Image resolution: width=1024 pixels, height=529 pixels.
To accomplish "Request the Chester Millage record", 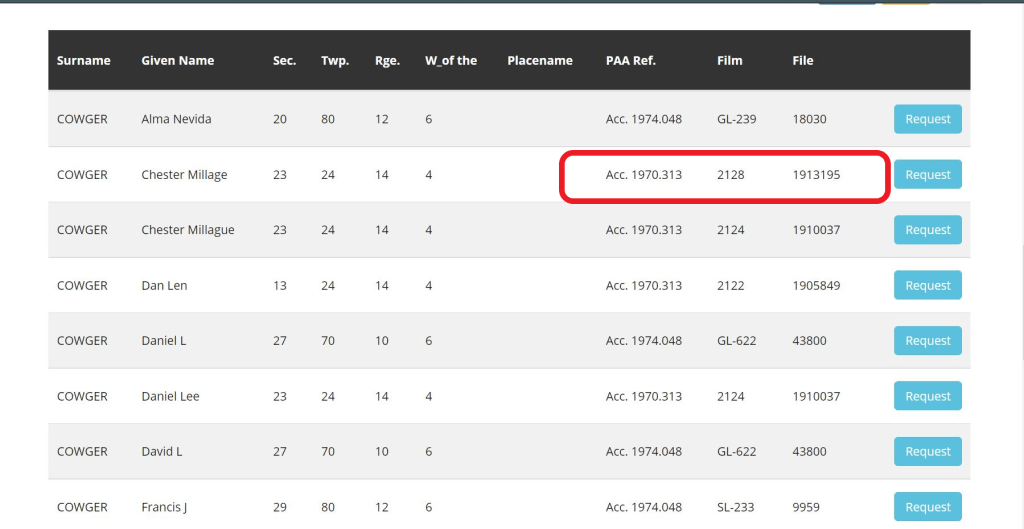I will click(x=927, y=175).
